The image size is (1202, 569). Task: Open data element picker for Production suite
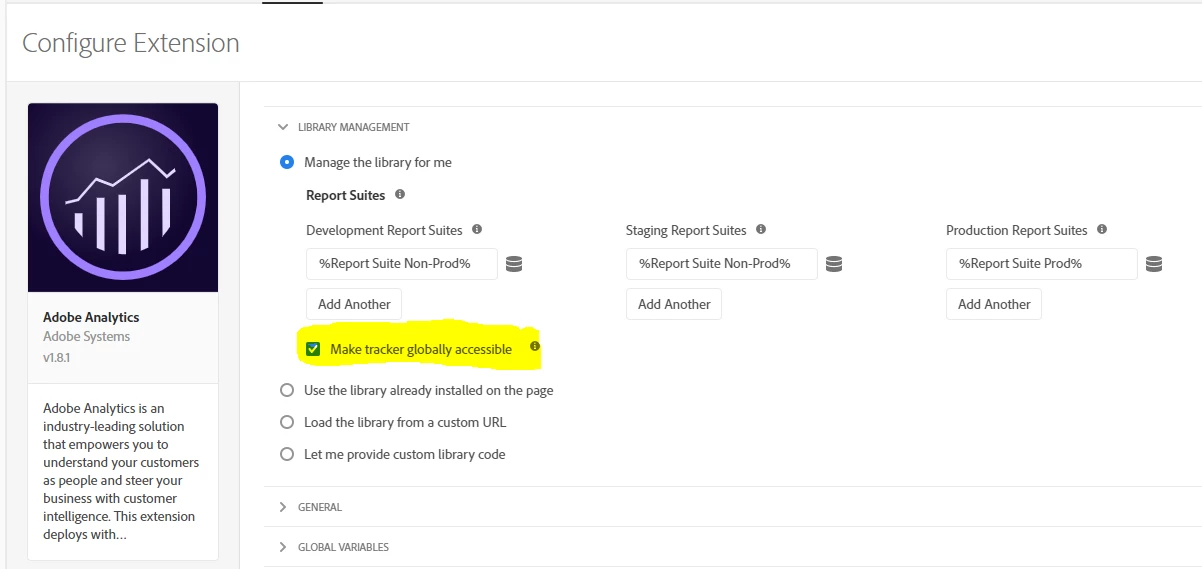[1154, 264]
